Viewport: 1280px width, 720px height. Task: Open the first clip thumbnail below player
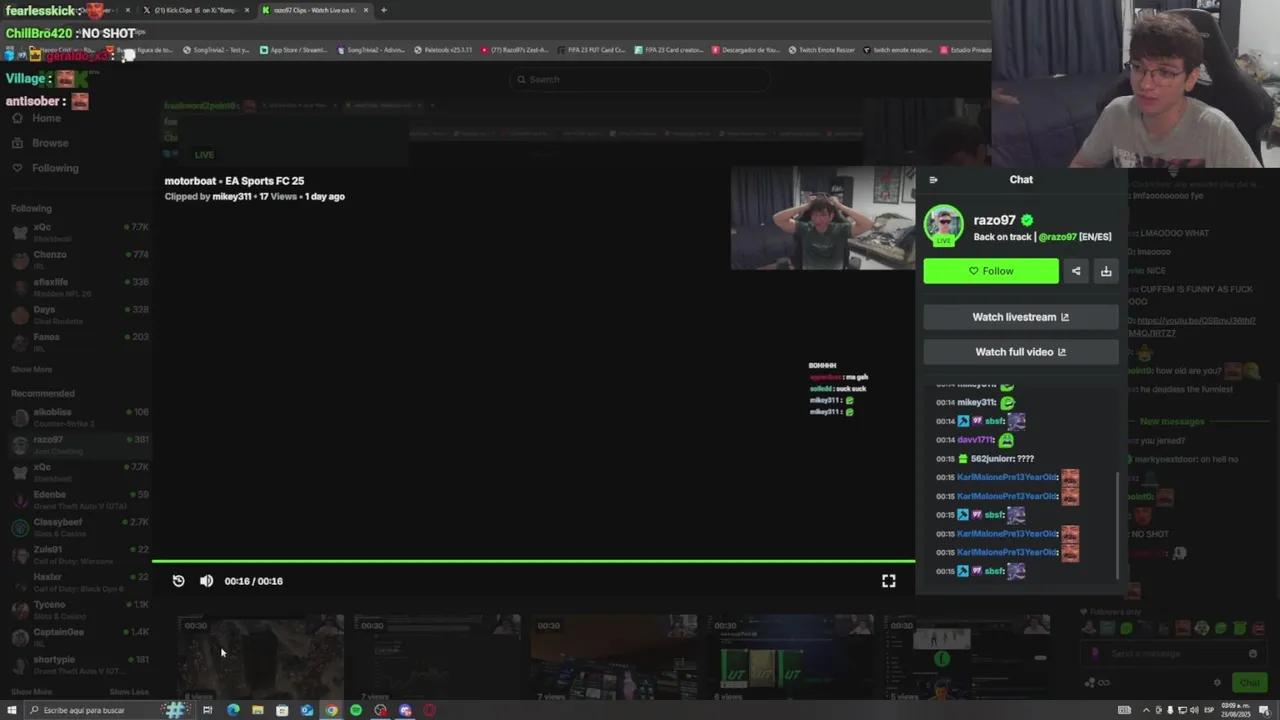pos(260,656)
